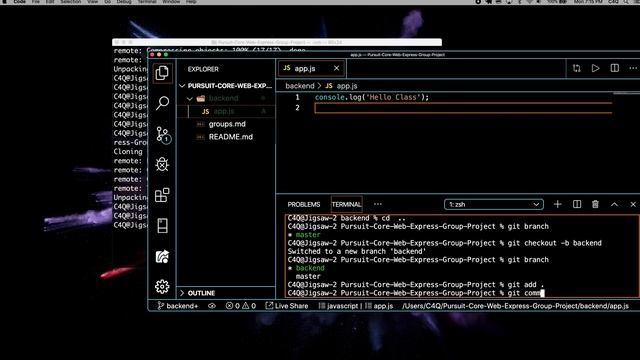Switch to the TERMINAL panel tab
This screenshot has width=640, height=360.
(347, 204)
